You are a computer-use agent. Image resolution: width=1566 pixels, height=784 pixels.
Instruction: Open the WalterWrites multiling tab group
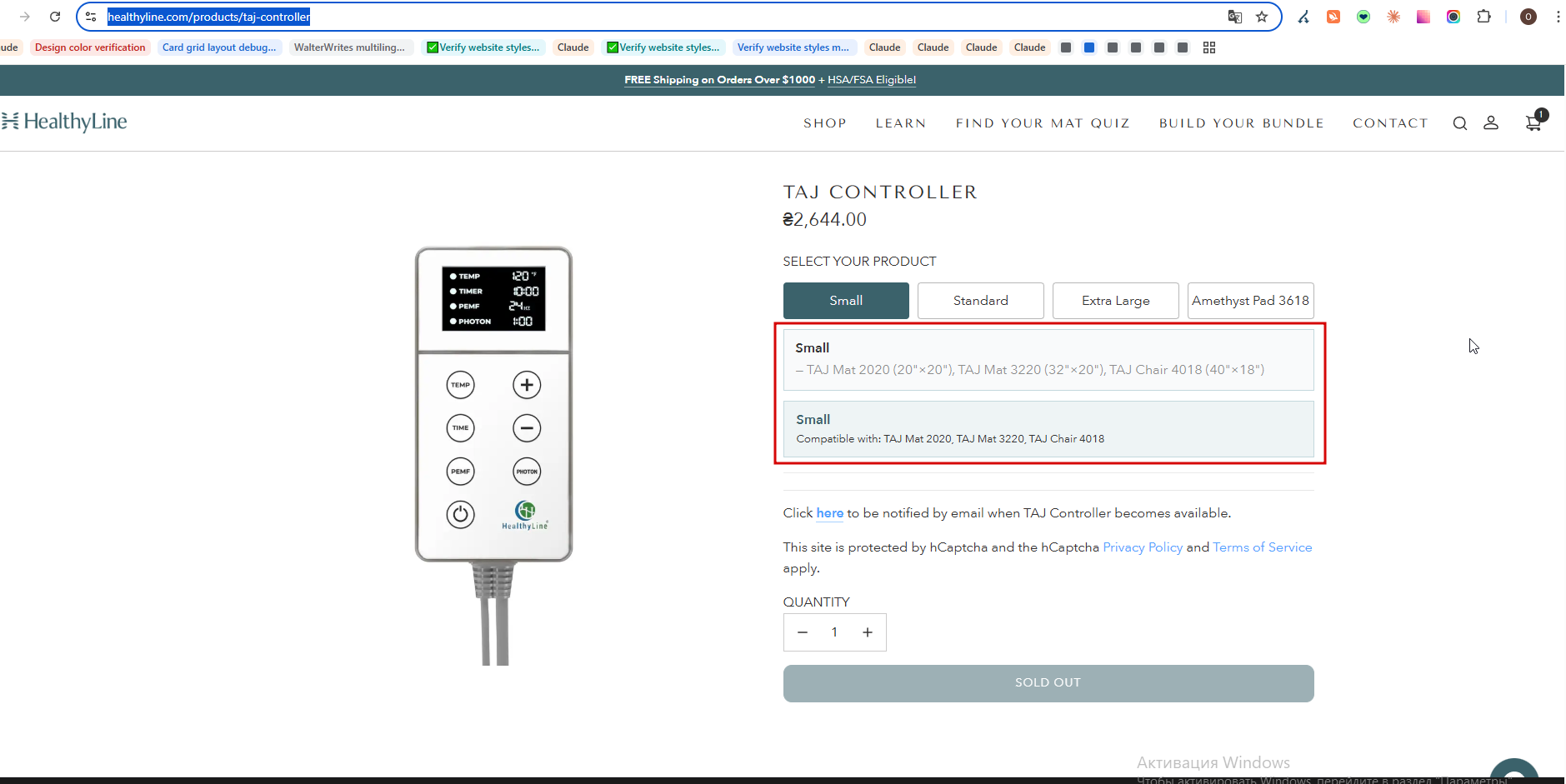349,47
